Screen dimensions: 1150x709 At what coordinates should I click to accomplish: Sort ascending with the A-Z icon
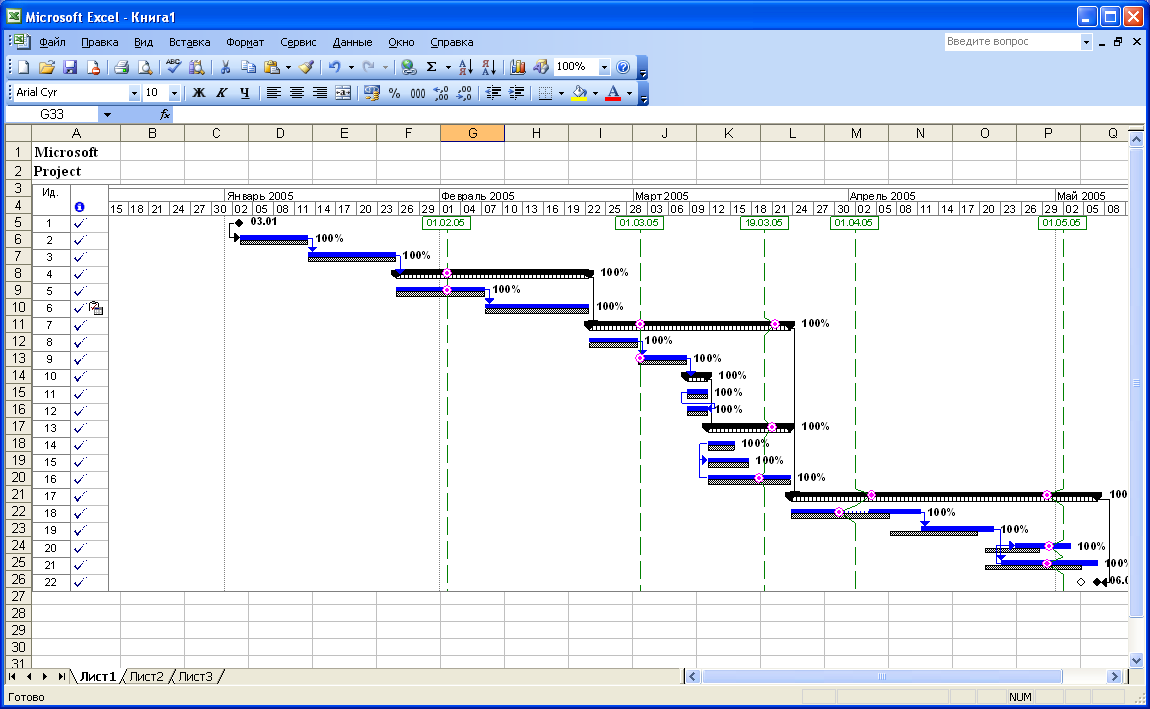466,67
